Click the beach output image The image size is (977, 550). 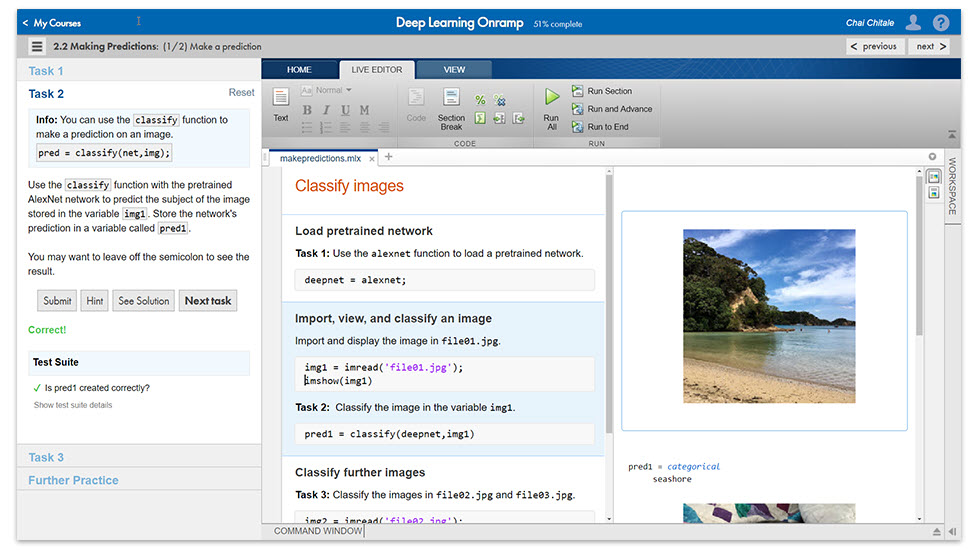(769, 316)
